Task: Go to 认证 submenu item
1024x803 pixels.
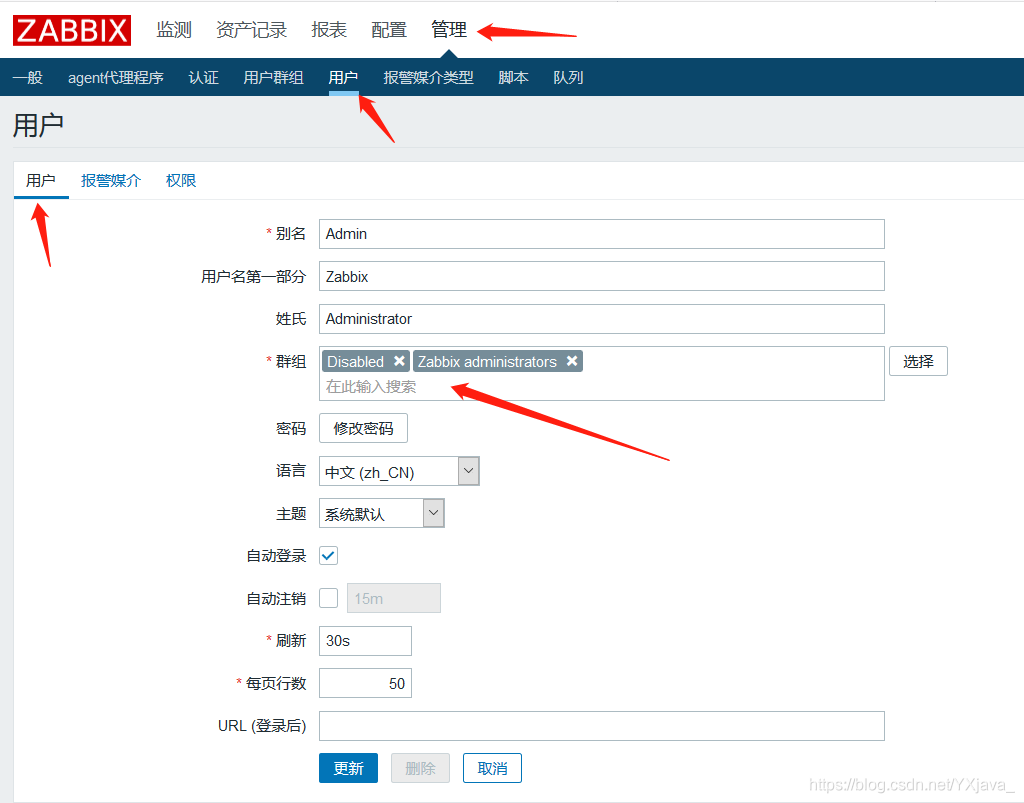Action: pyautogui.click(x=203, y=78)
